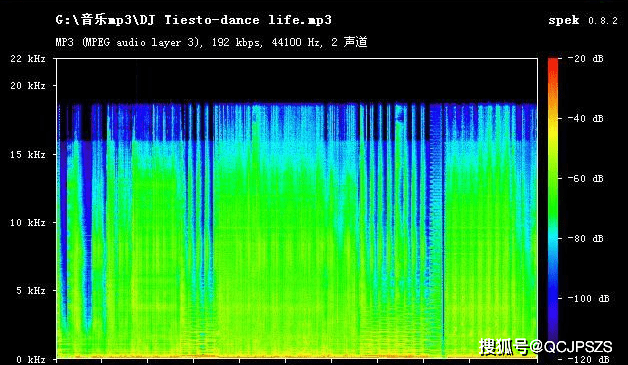Click the '-100 dB' legend label
The width and height of the screenshot is (628, 365).
(x=588, y=298)
